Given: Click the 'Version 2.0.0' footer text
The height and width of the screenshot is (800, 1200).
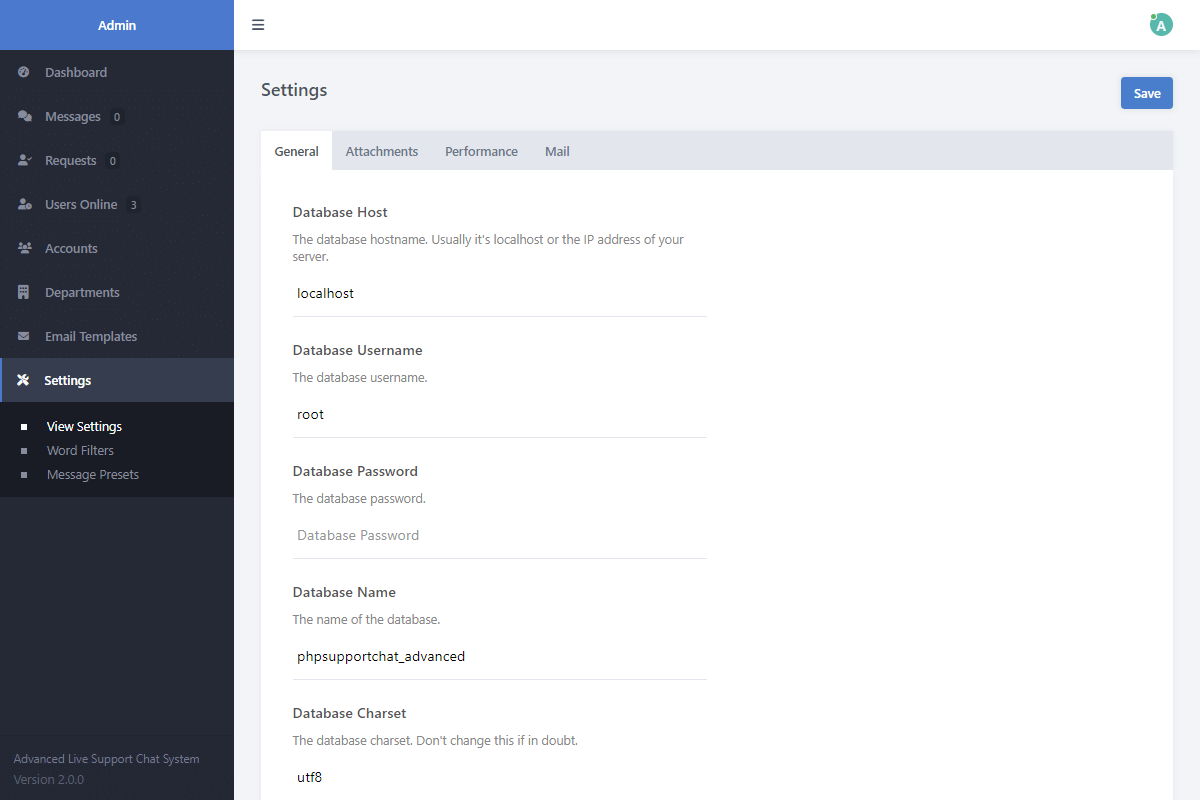Looking at the screenshot, I should pos(49,779).
